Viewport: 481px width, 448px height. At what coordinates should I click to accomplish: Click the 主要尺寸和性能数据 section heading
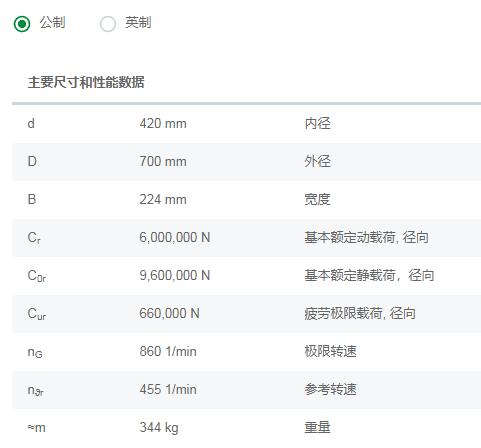point(86,82)
